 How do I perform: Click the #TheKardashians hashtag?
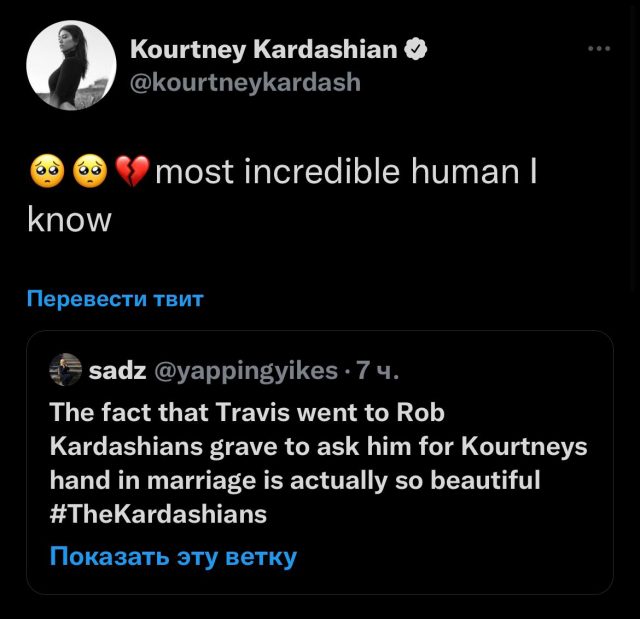tap(158, 514)
